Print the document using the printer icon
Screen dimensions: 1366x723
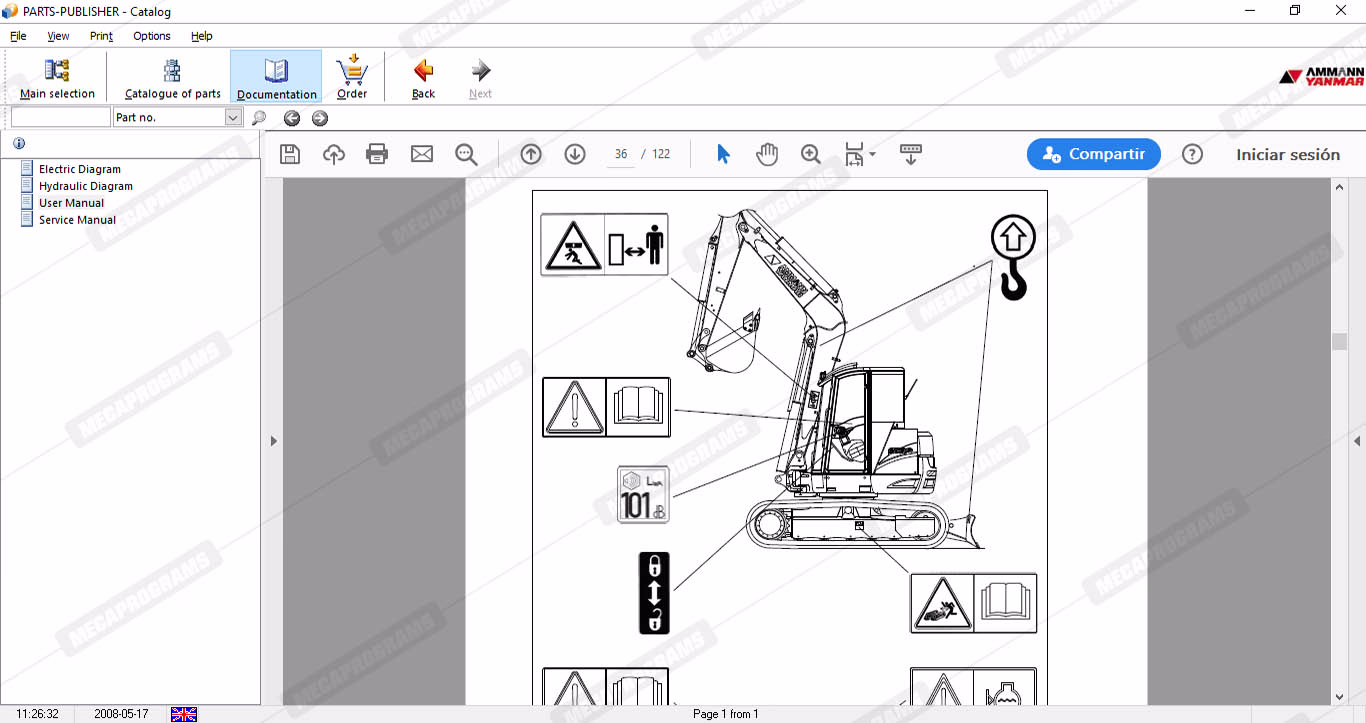377,154
